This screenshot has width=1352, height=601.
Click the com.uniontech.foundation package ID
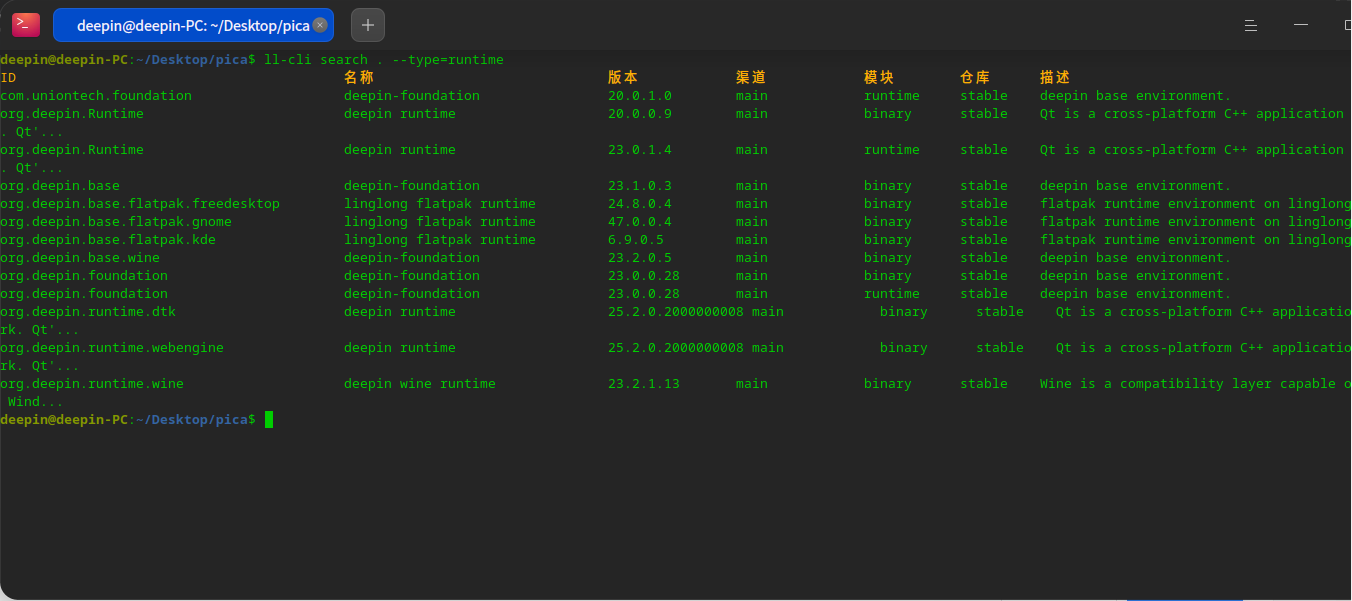click(96, 96)
